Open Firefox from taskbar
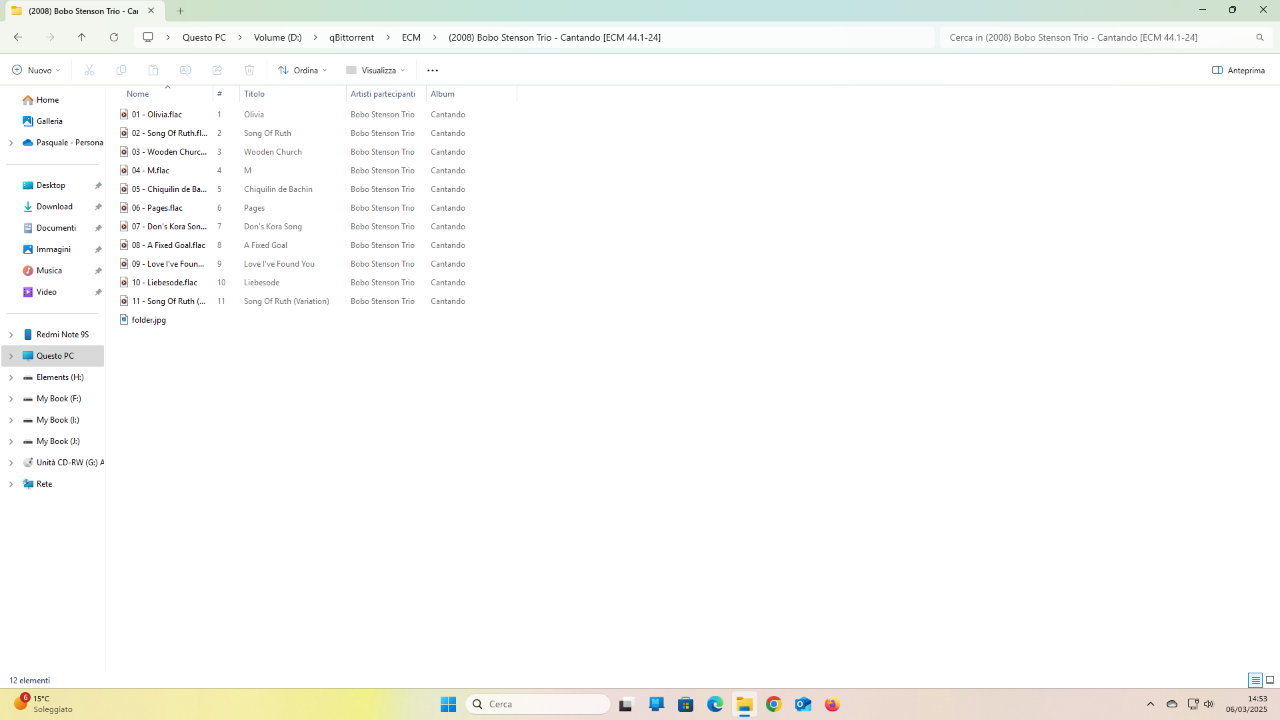 click(x=832, y=704)
